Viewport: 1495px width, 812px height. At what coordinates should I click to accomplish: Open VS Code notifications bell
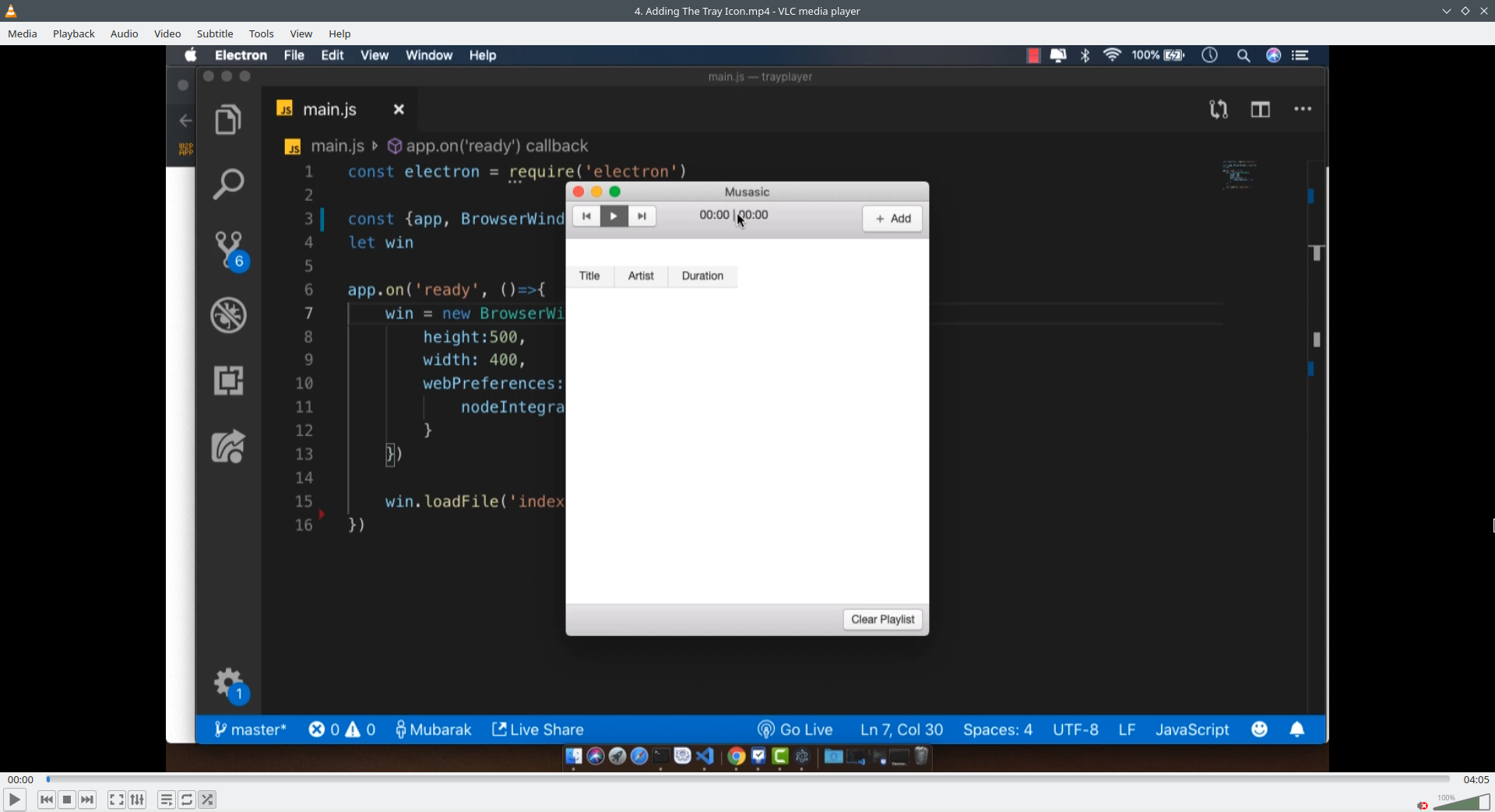(x=1297, y=729)
